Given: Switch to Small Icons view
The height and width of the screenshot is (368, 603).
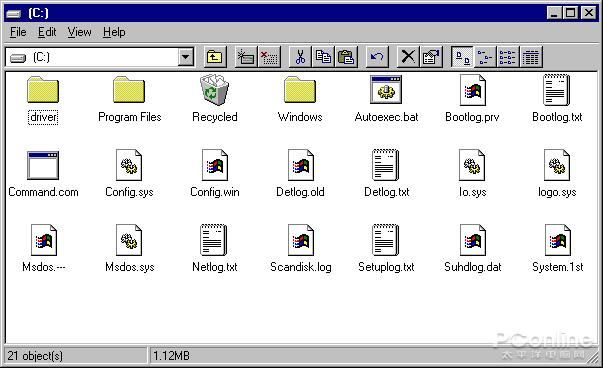Looking at the screenshot, I should [x=485, y=57].
